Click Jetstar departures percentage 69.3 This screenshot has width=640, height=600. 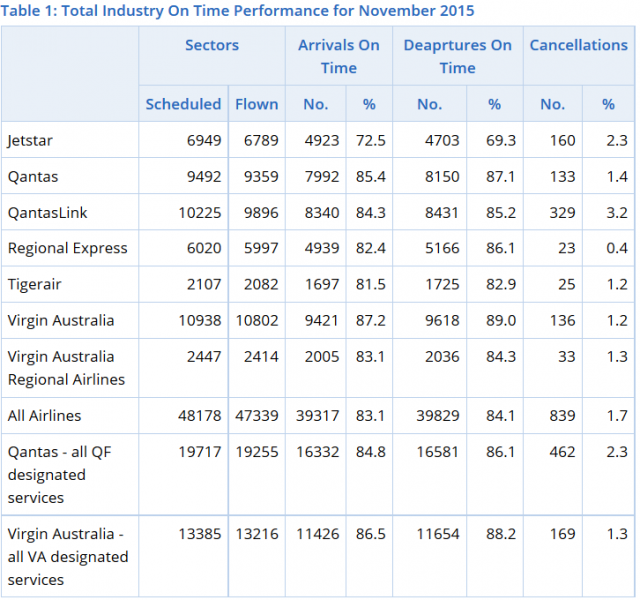click(x=501, y=141)
